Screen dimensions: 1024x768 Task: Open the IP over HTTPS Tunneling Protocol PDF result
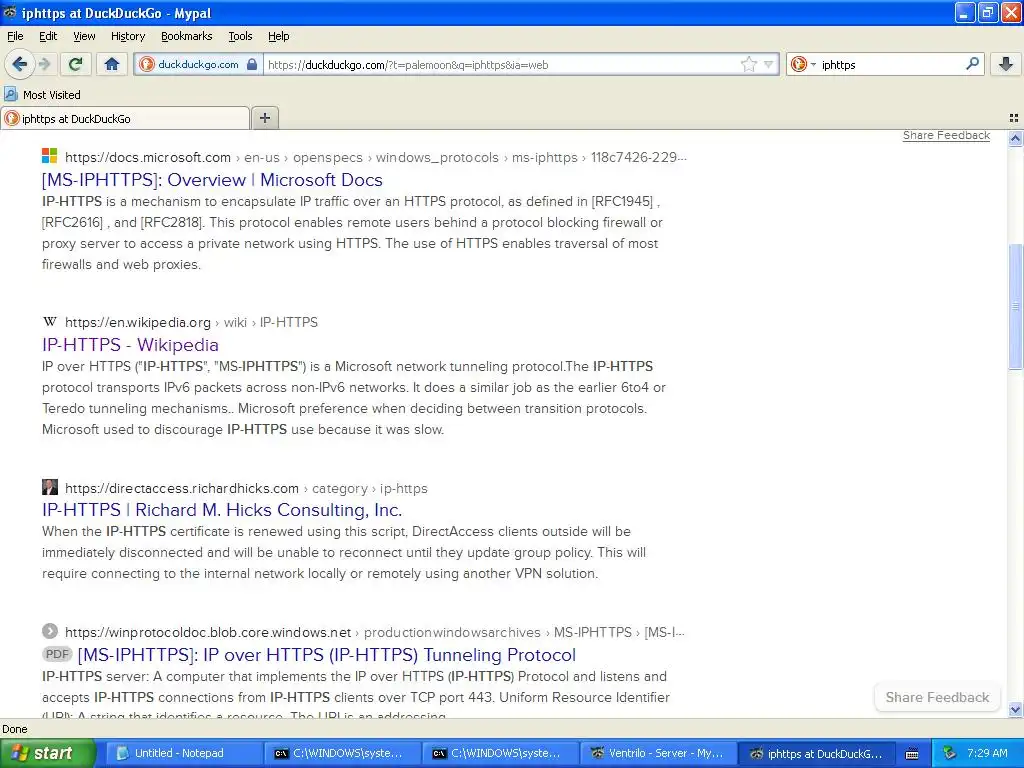point(327,654)
